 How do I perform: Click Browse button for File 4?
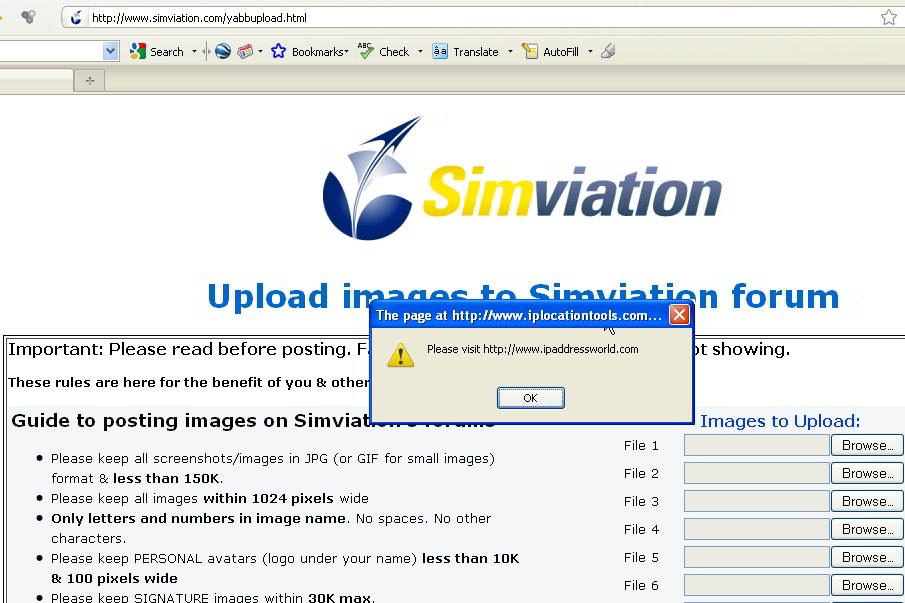pyautogui.click(x=866, y=530)
